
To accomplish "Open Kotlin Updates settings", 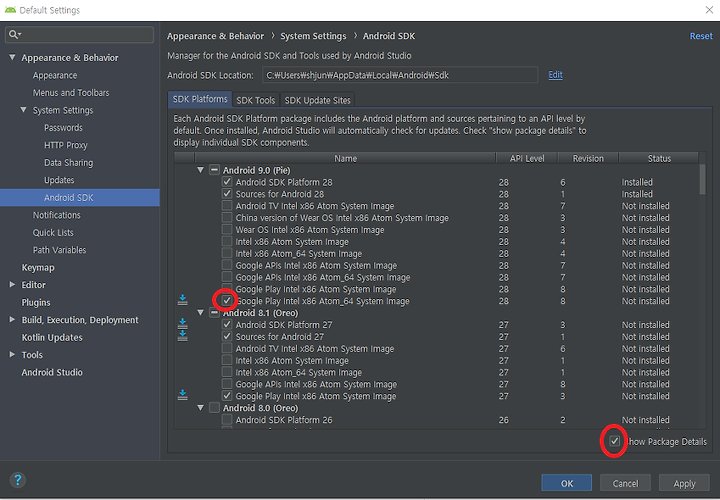I will click(52, 337).
